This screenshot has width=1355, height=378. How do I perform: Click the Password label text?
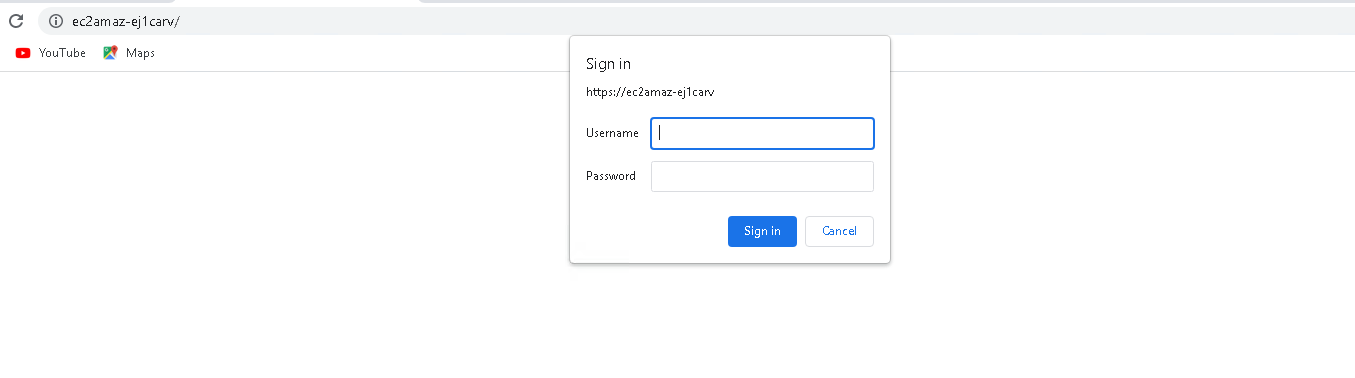(x=610, y=176)
